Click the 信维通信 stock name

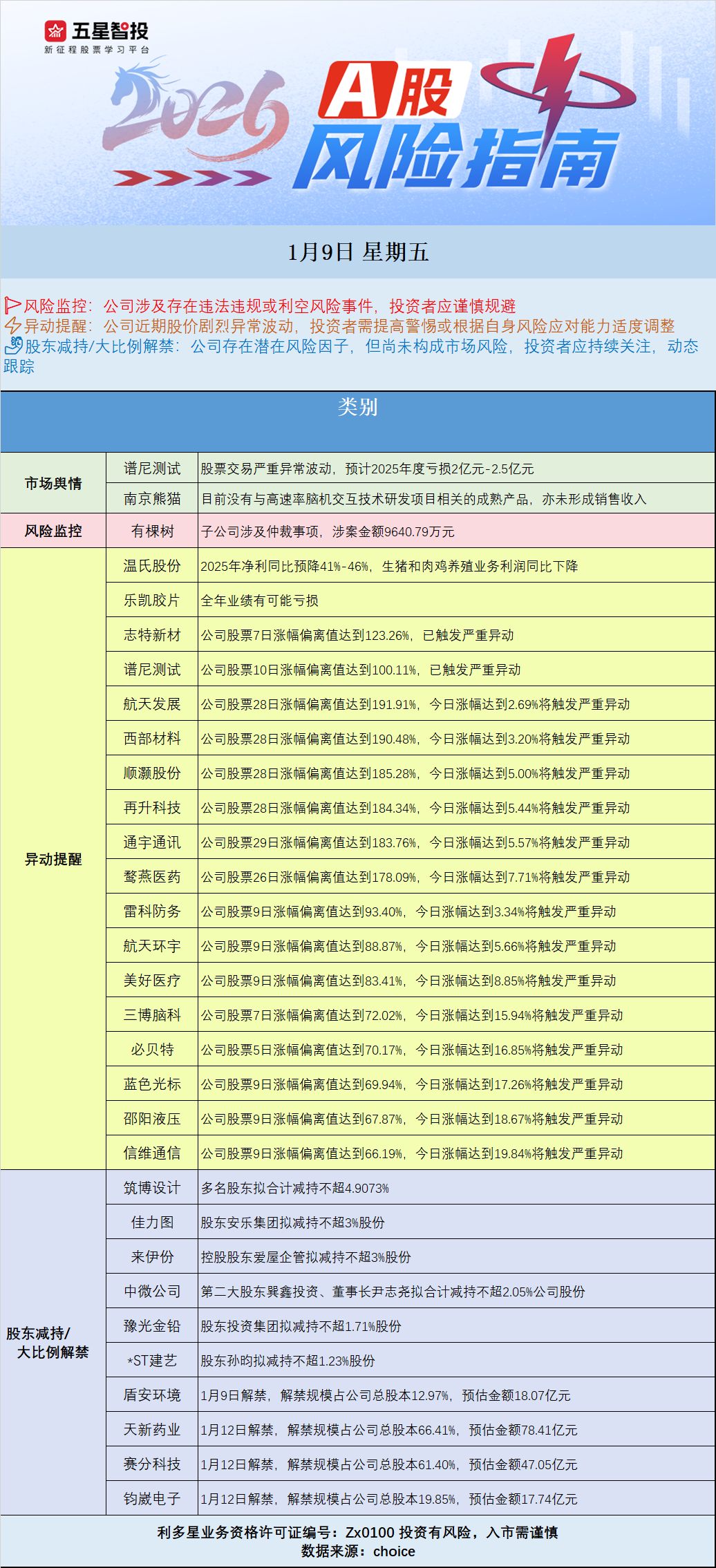[152, 1153]
